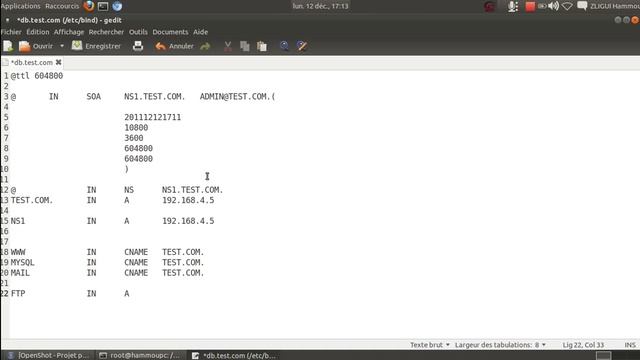
Task: Click the New document icon in toolbar
Action: [x=8, y=46]
